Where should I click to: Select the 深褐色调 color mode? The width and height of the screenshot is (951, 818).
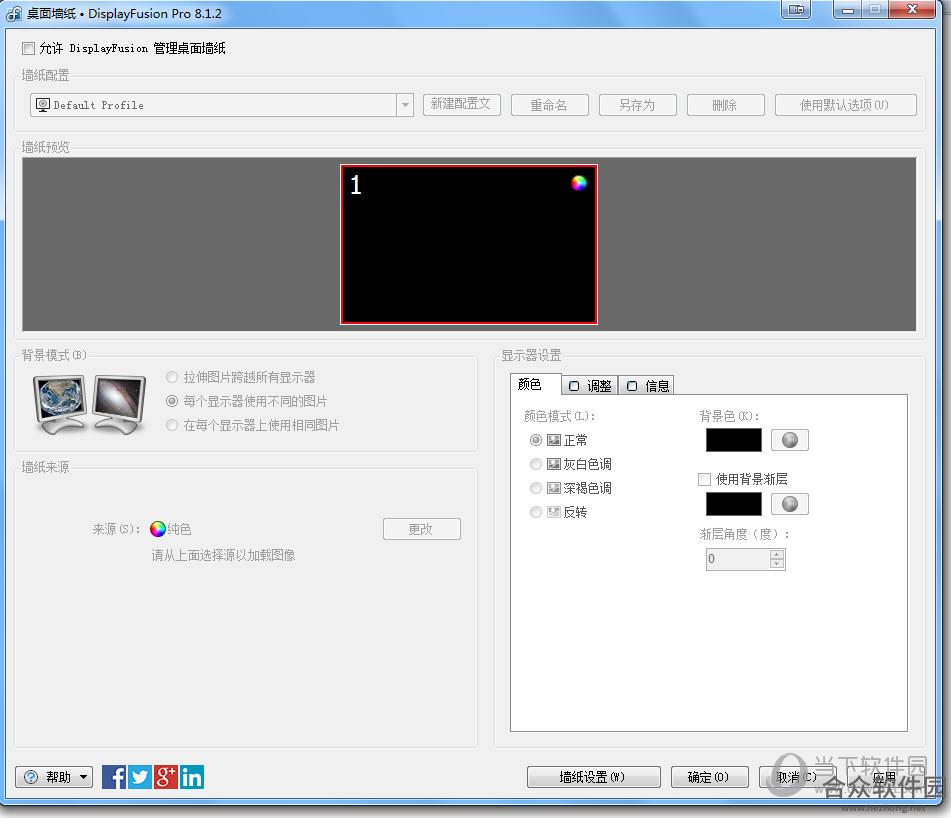coord(536,488)
